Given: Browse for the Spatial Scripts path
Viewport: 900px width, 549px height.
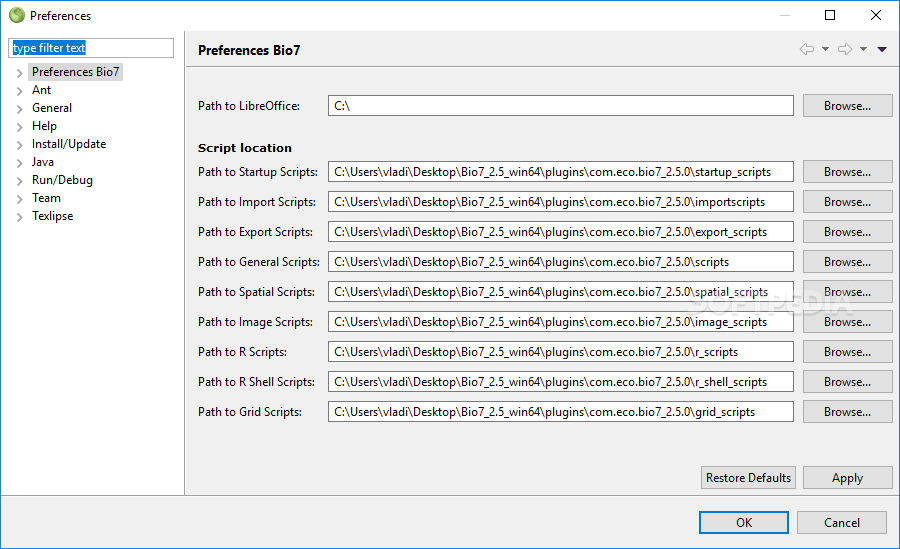Looking at the screenshot, I should tap(847, 292).
